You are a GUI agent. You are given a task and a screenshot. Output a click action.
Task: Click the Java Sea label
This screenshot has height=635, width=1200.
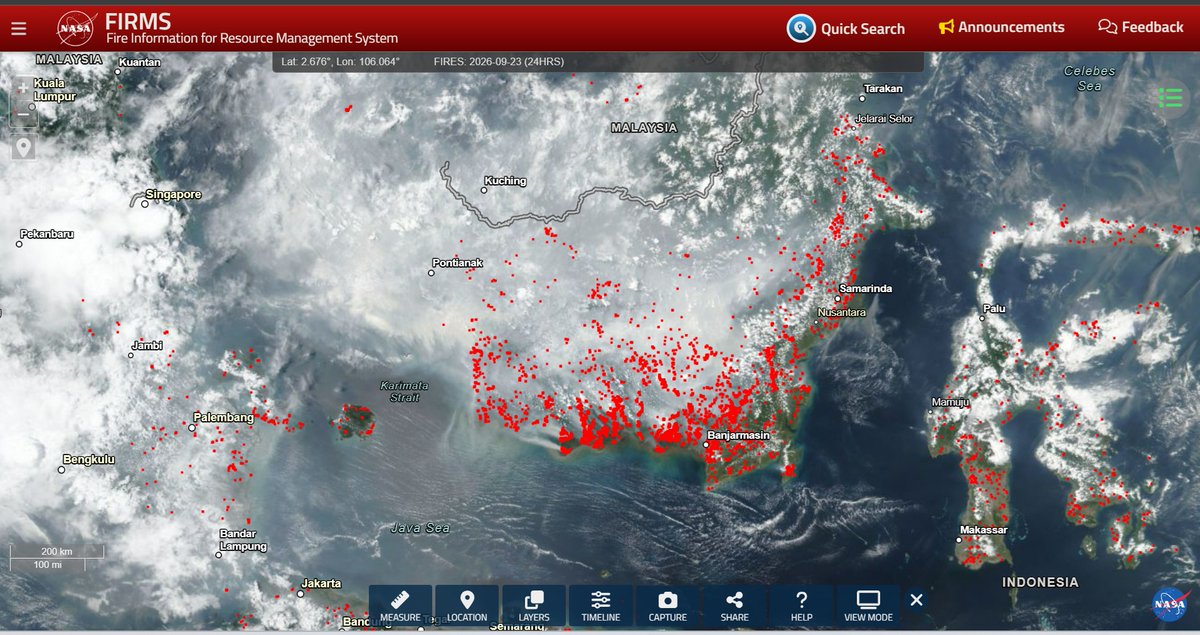420,527
